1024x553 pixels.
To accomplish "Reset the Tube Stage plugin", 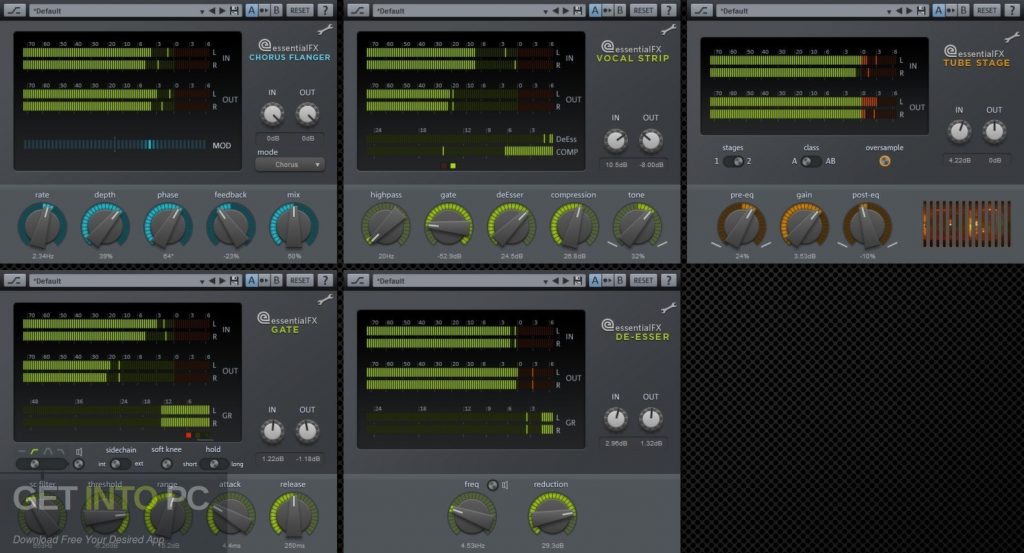I will point(987,10).
